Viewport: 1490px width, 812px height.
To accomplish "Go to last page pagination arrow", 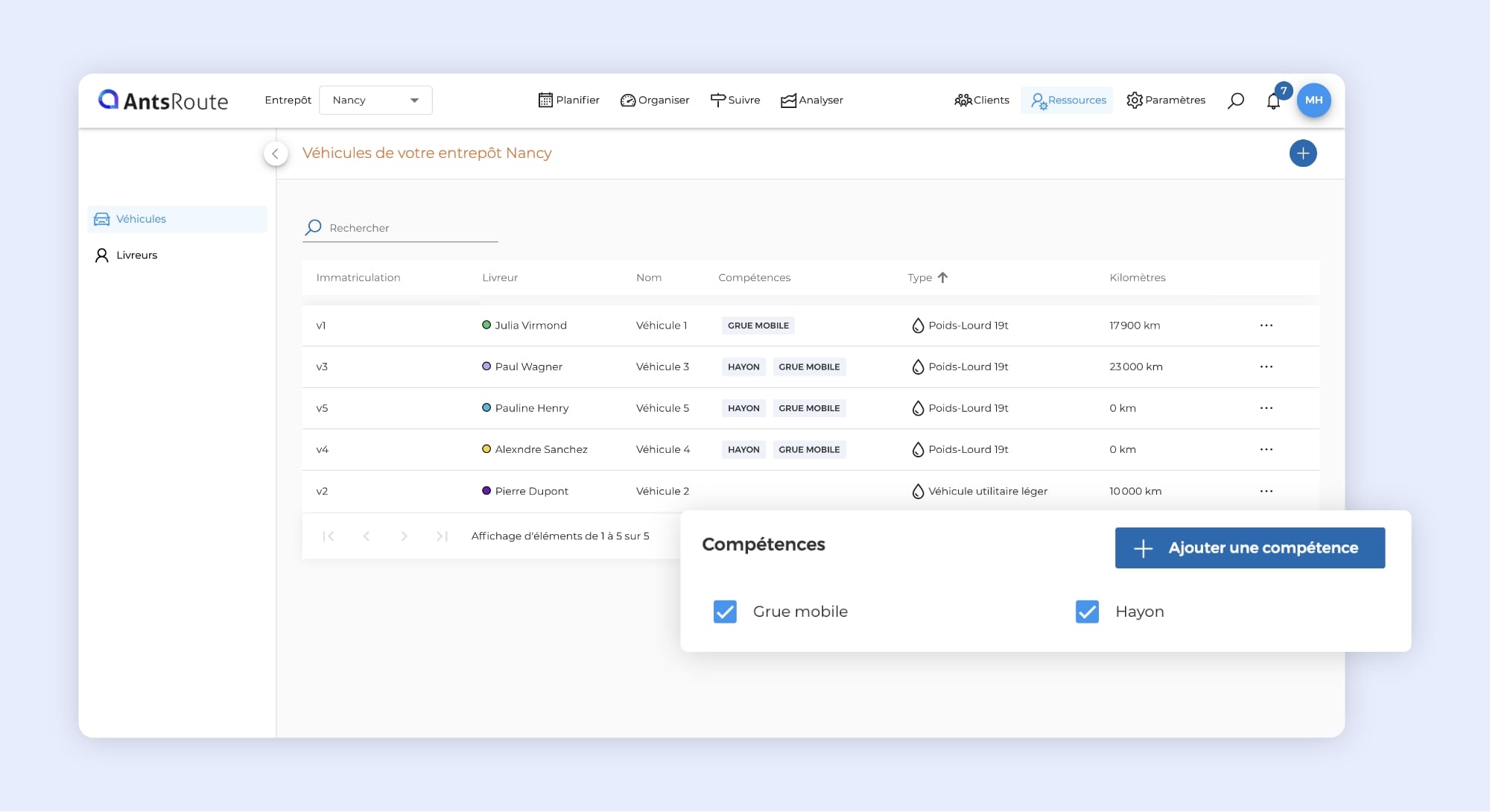I will click(442, 536).
